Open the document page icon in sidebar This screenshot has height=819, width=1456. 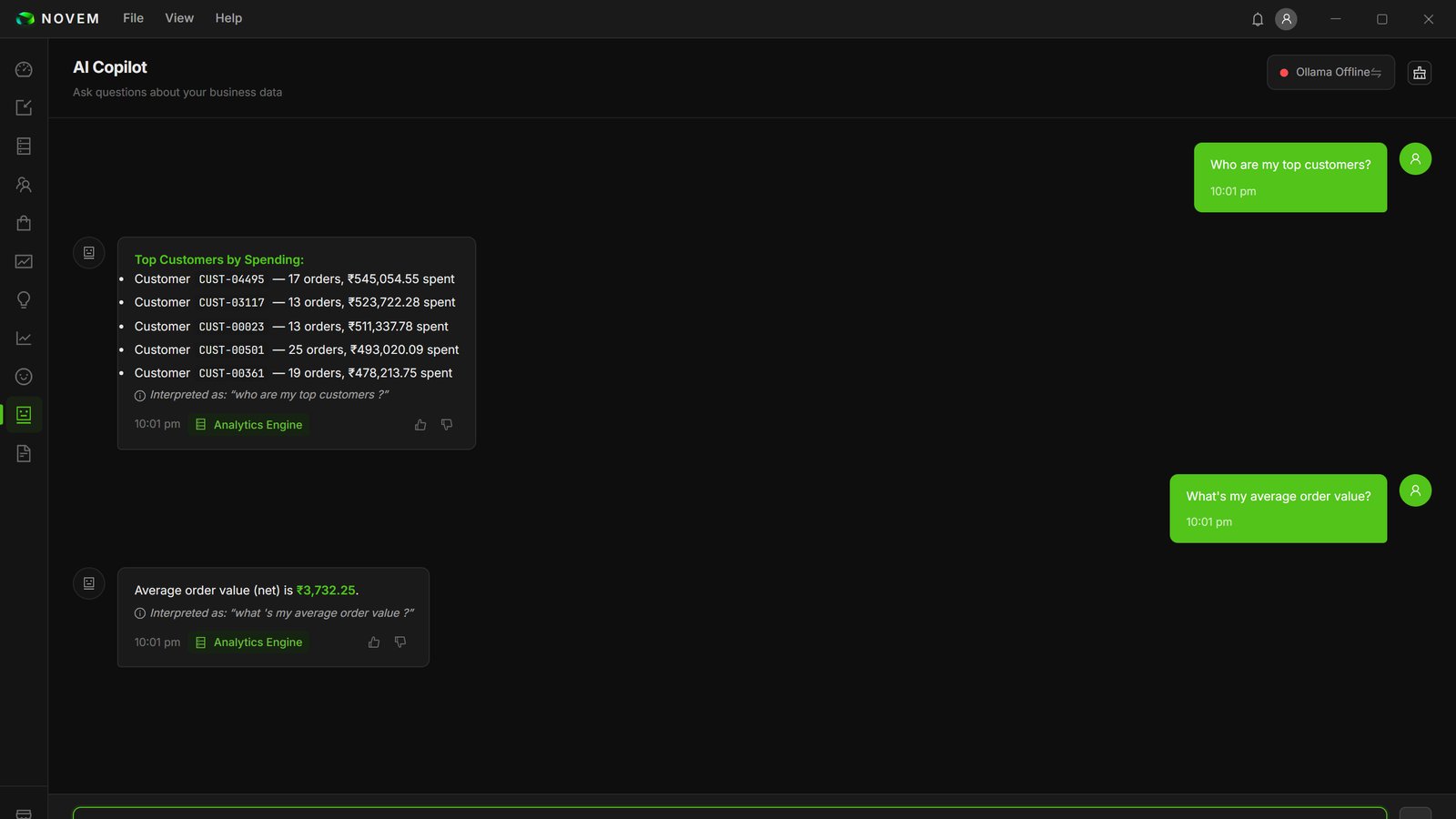(x=24, y=453)
